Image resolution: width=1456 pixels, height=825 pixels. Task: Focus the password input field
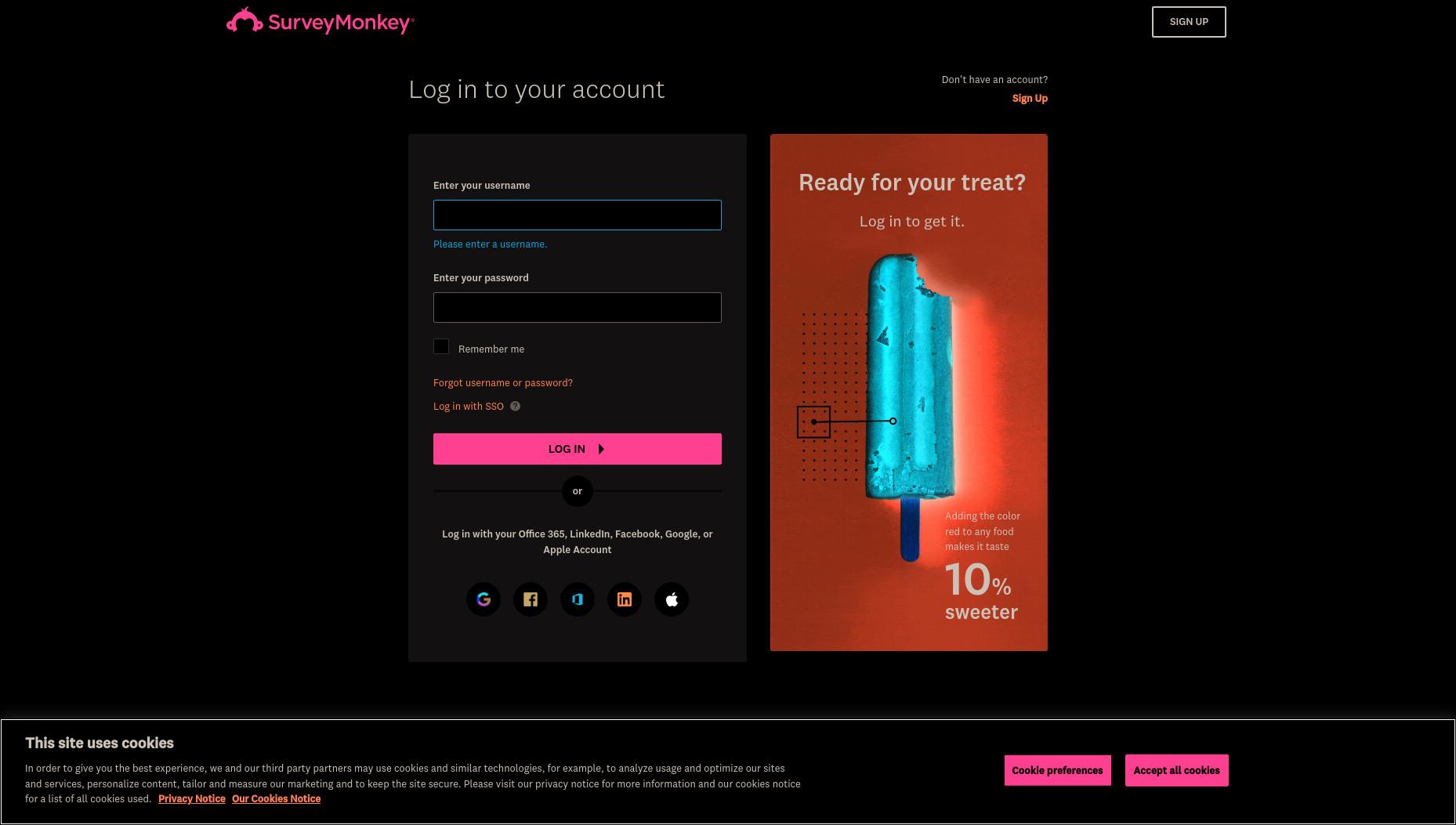pyautogui.click(x=578, y=307)
